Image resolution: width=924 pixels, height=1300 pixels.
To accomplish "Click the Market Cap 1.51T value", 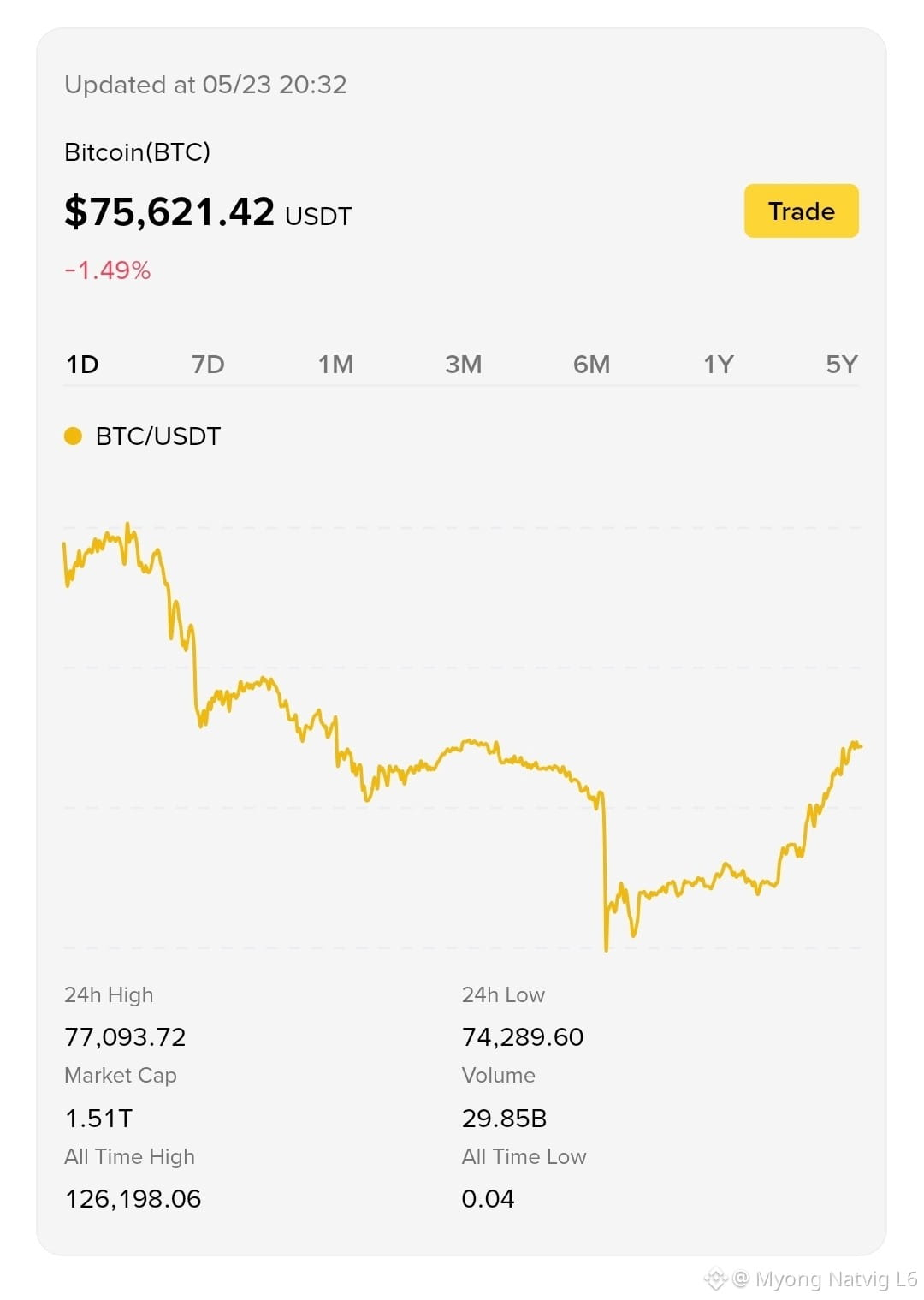I will point(98,1118).
